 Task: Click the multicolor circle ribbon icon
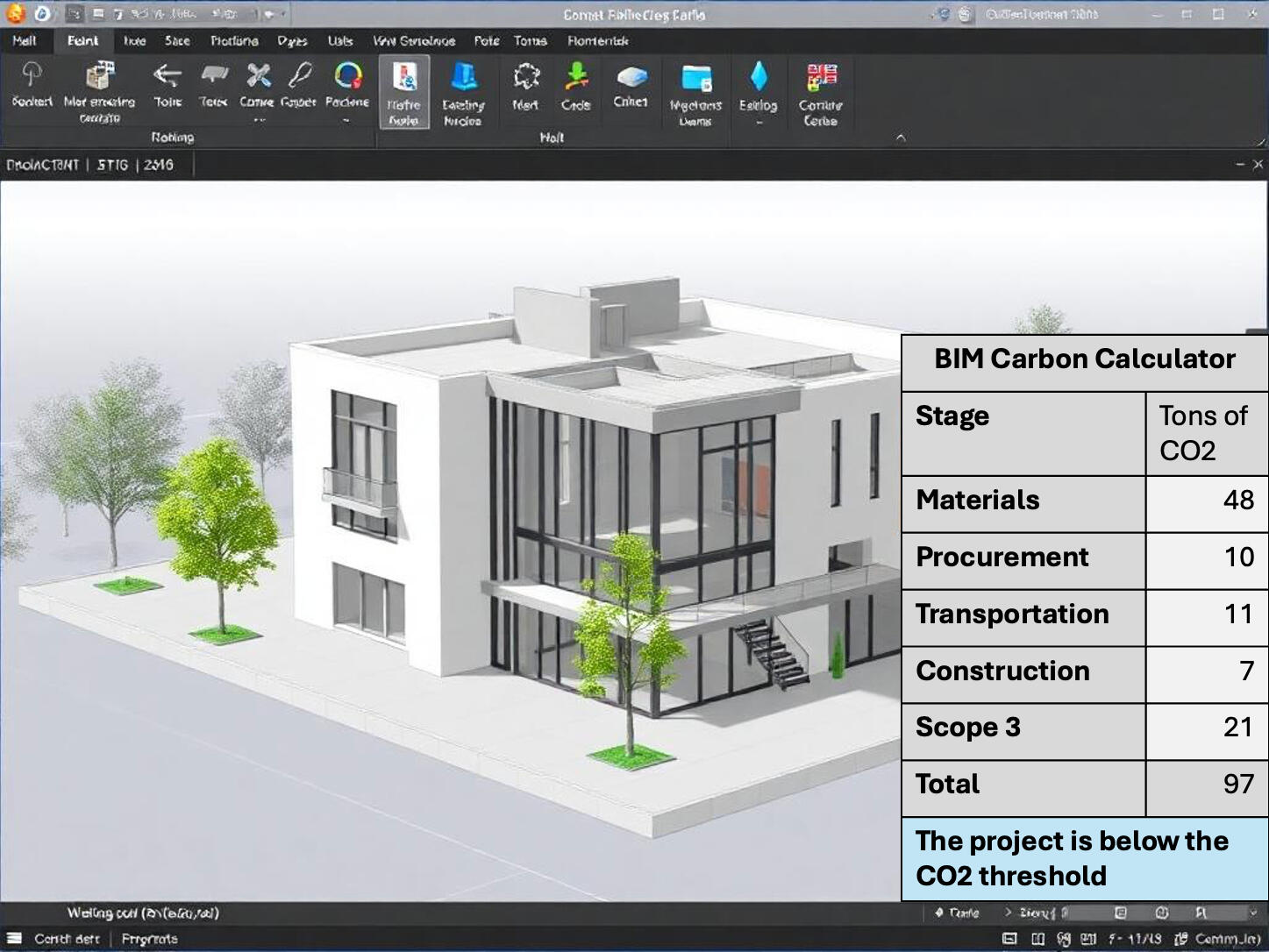click(x=348, y=75)
